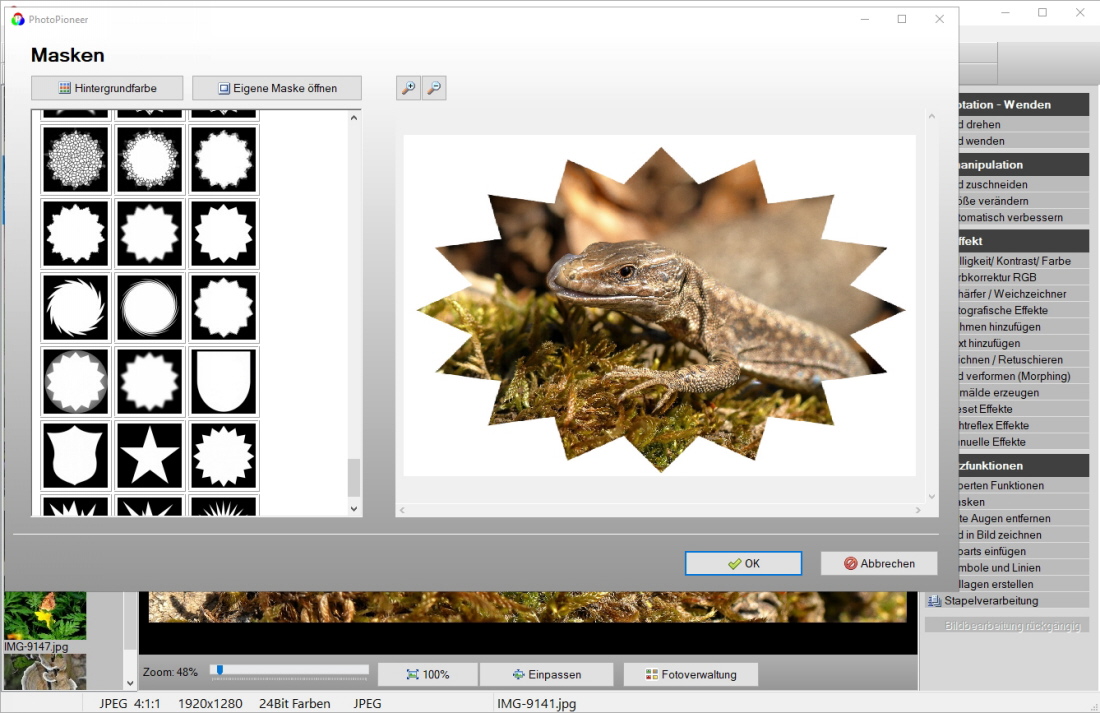This screenshot has width=1100, height=713.
Task: Select the fully mosaic-textured flower mask
Action: 76,159
